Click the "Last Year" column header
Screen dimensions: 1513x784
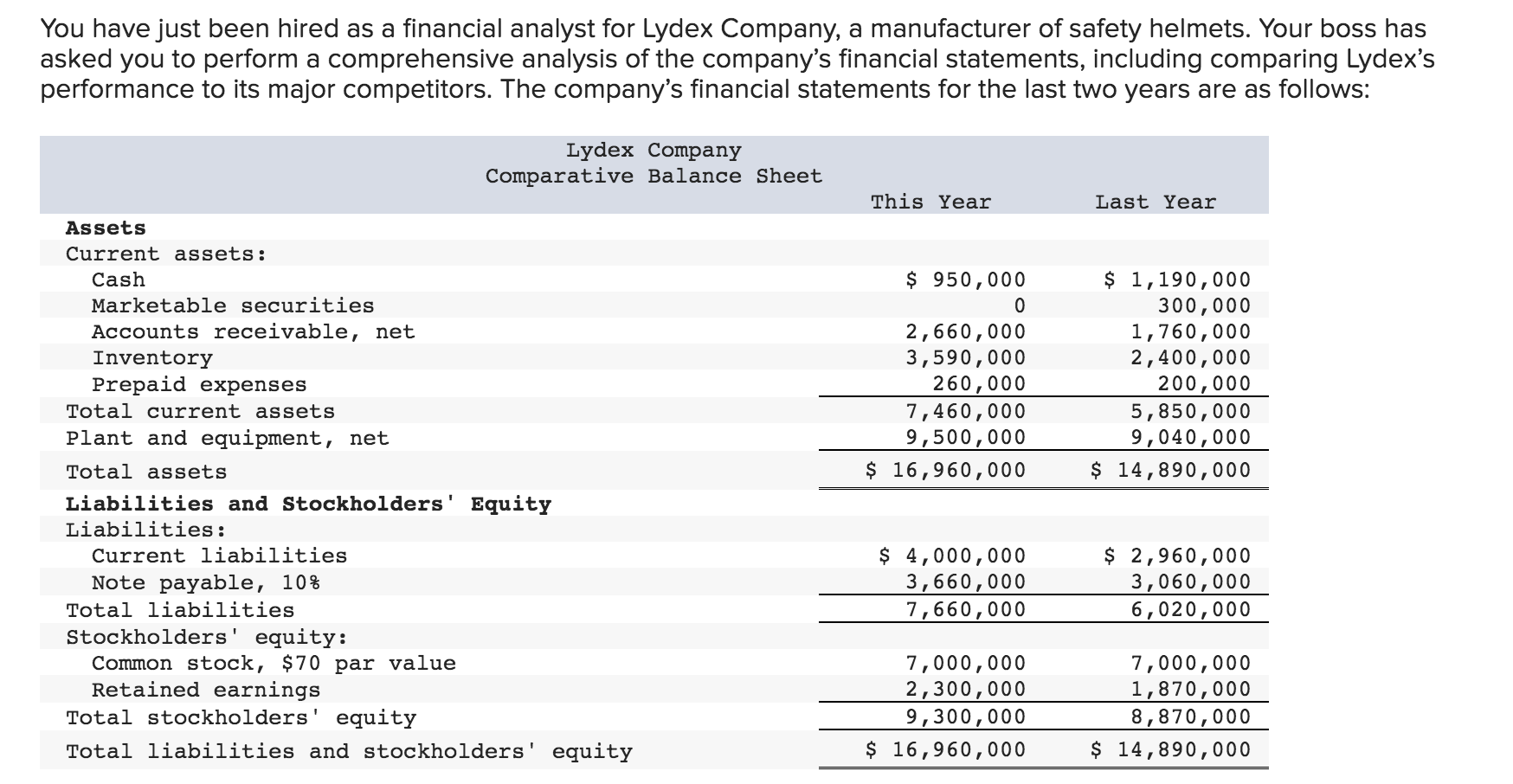pos(1156,202)
